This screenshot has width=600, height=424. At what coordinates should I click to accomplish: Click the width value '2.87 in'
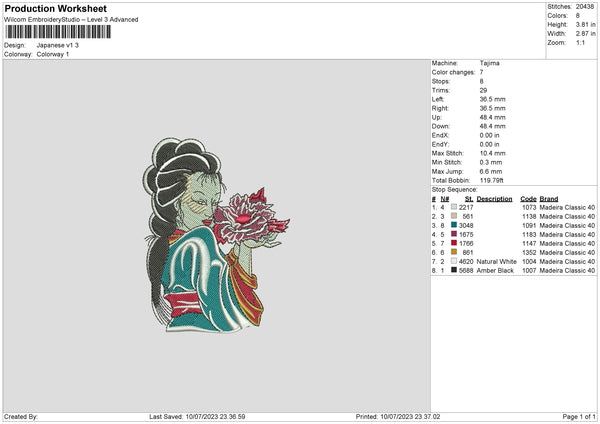(x=585, y=34)
